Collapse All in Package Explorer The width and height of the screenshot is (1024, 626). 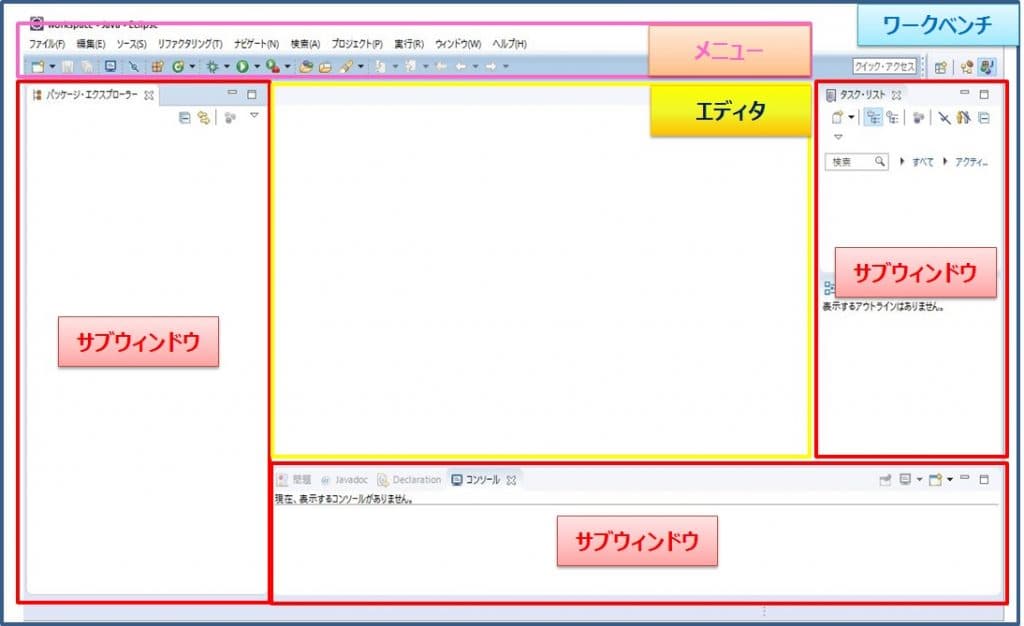(185, 117)
